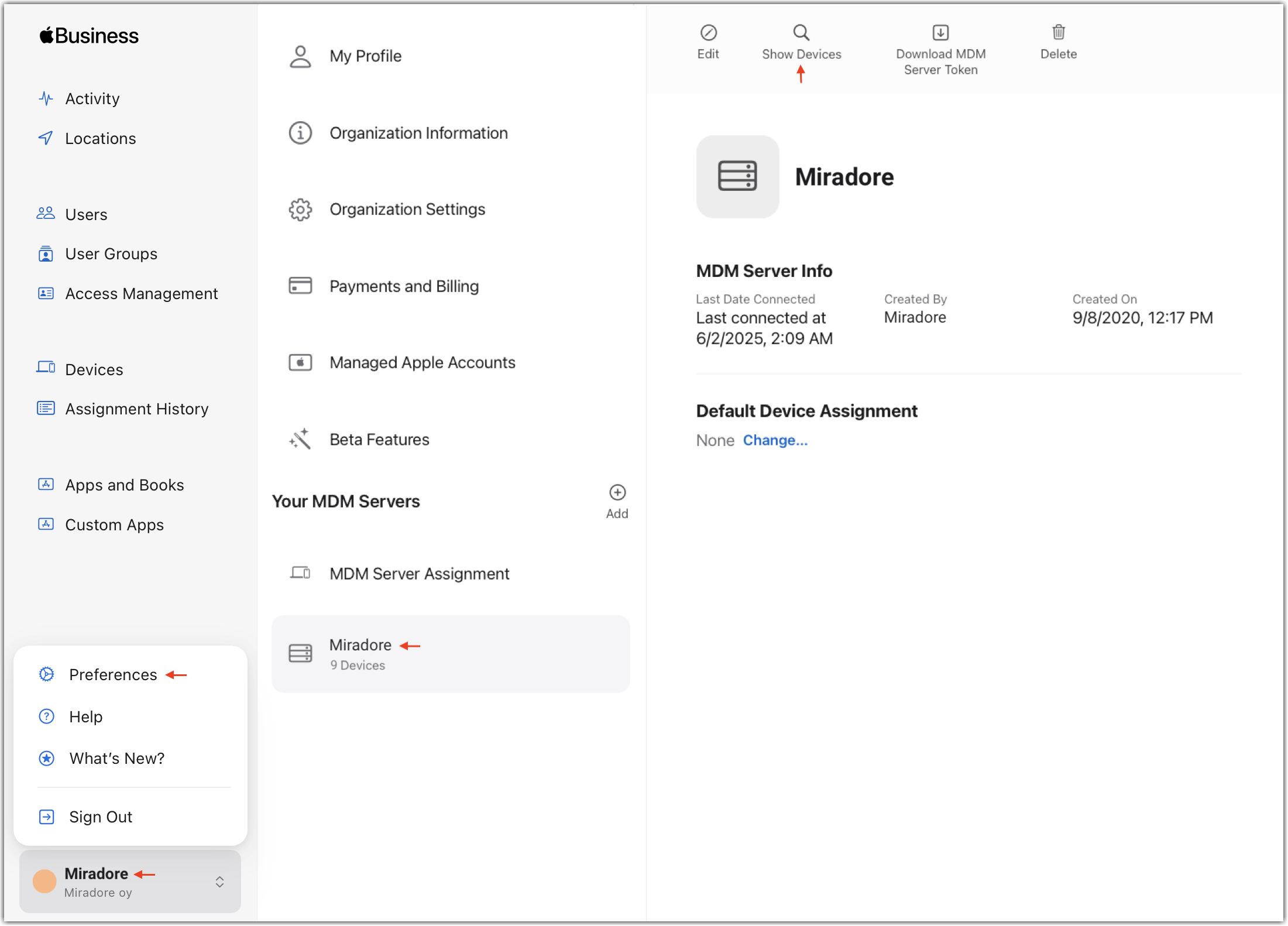Viewport: 1288px width, 926px height.
Task: Click the Help question mark icon
Action: coord(47,716)
